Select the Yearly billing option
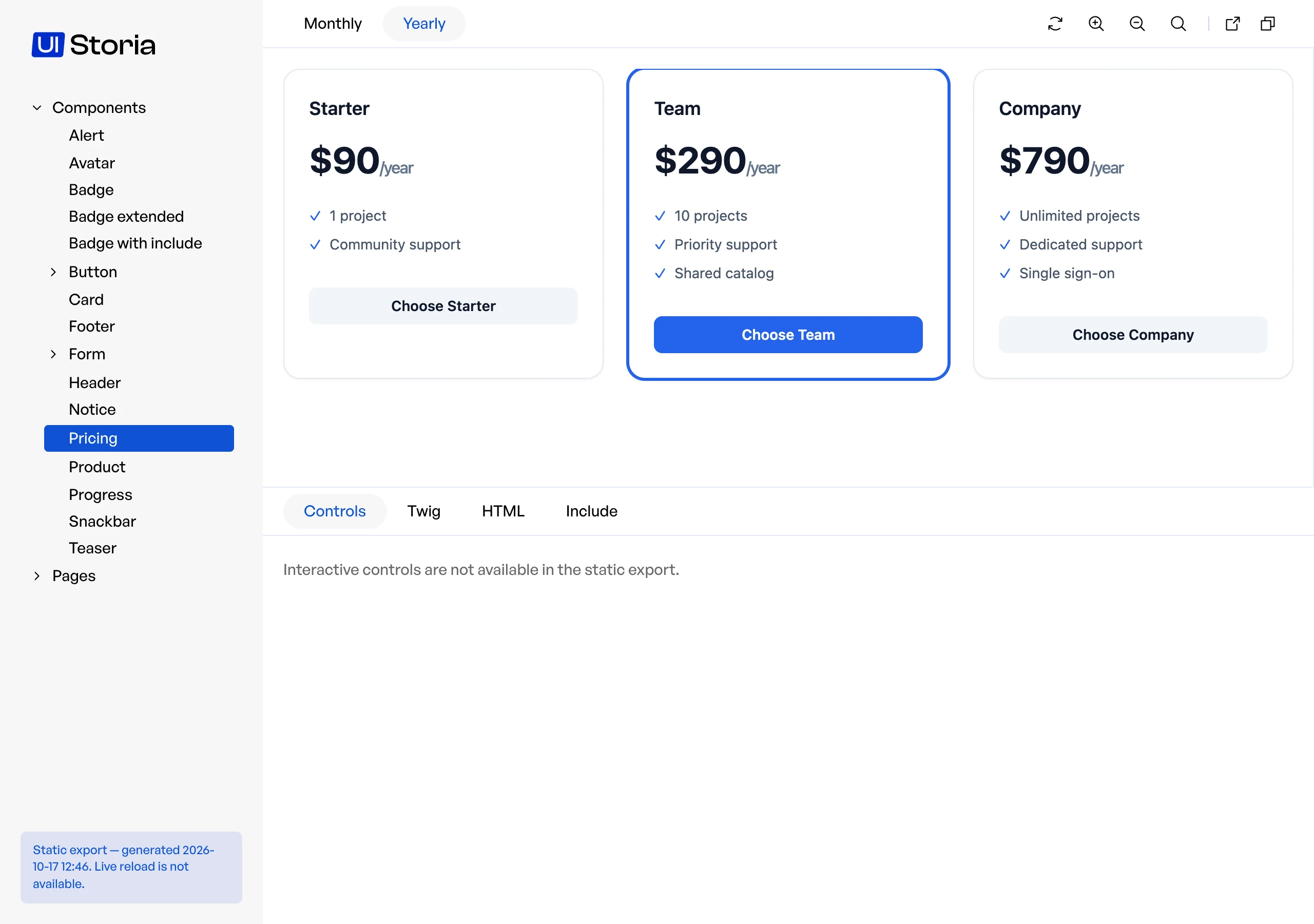 point(424,24)
